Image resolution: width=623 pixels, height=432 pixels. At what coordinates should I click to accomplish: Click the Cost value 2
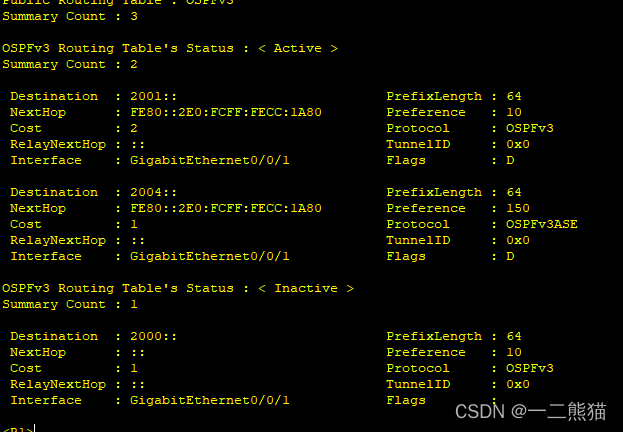134,128
